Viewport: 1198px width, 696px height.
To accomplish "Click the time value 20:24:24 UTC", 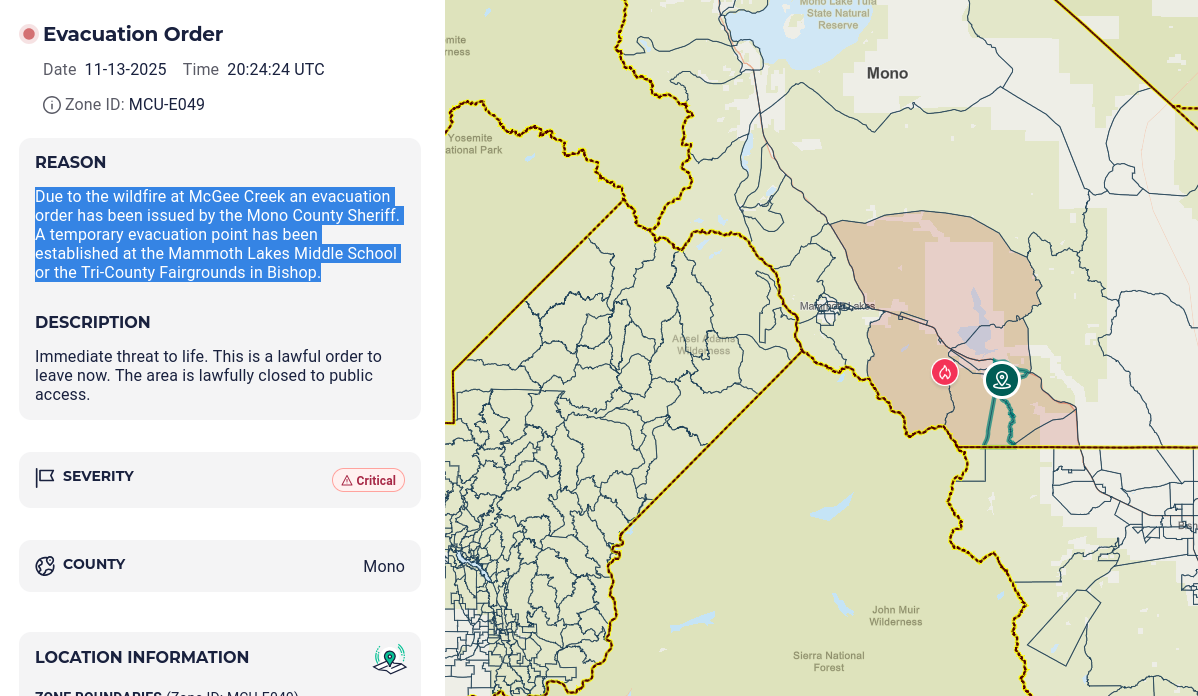I will [x=276, y=70].
